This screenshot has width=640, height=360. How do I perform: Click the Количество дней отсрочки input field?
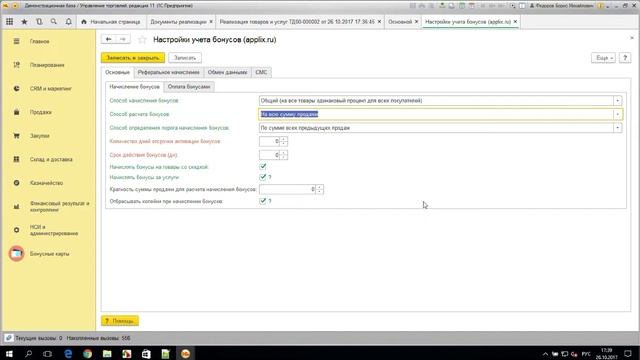click(x=269, y=142)
